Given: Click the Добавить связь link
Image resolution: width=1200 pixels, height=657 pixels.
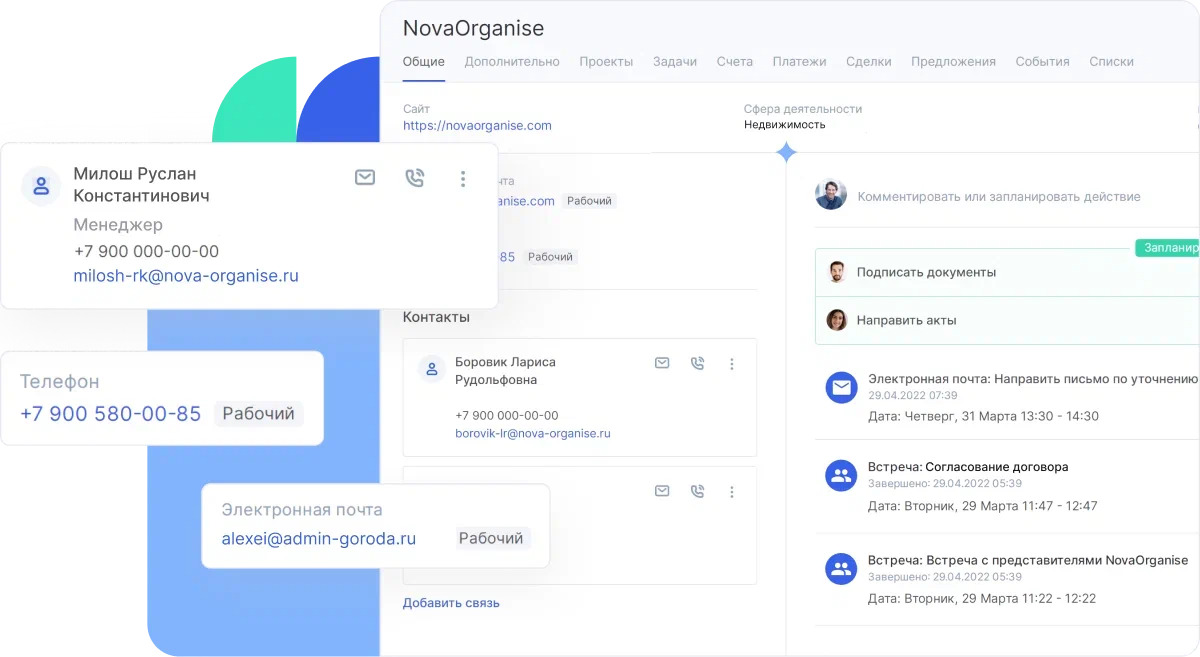Looking at the screenshot, I should [x=451, y=603].
